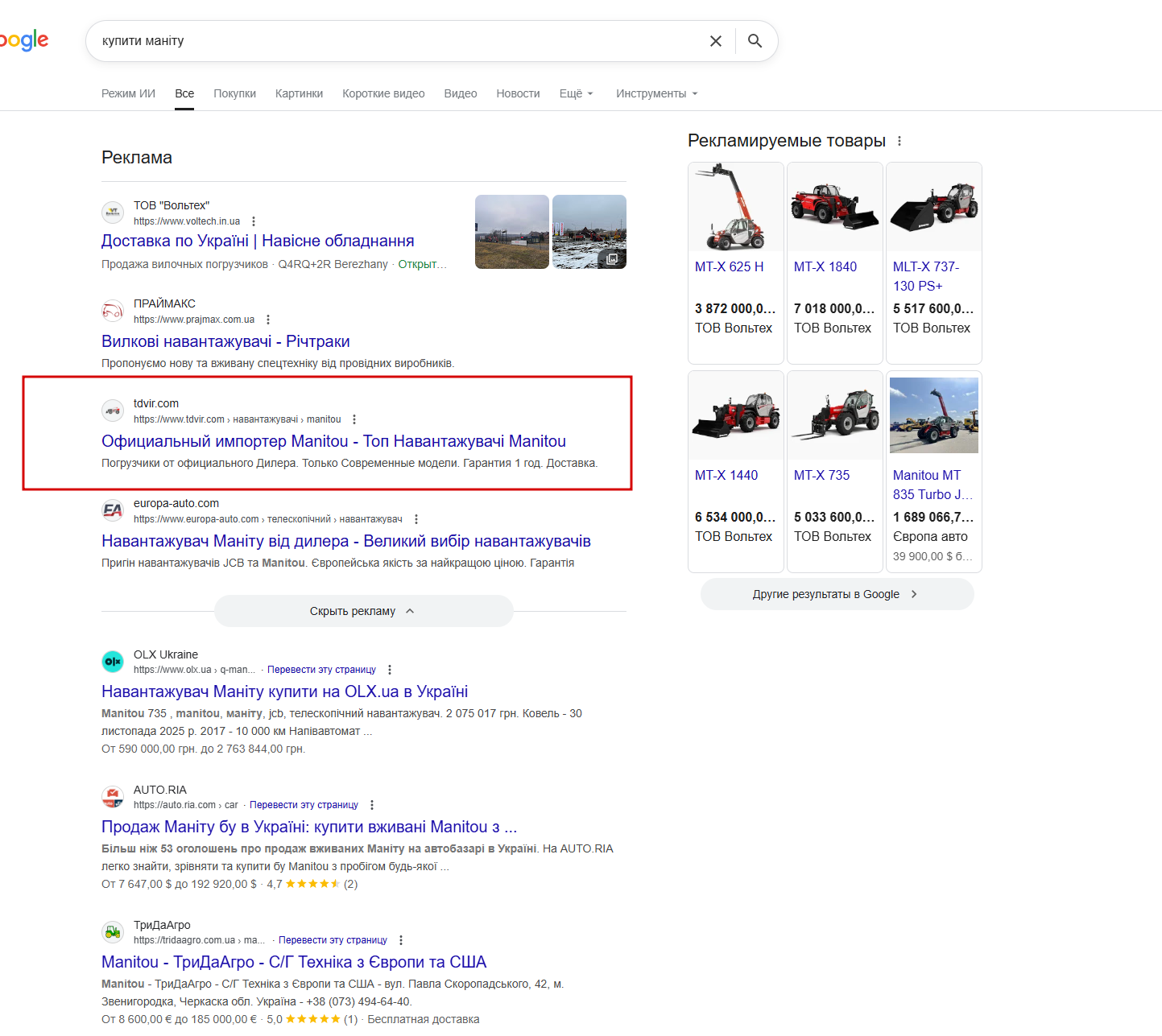Click the ТОВ Вольтех site favicon
The height and width of the screenshot is (1036, 1162).
(x=113, y=213)
